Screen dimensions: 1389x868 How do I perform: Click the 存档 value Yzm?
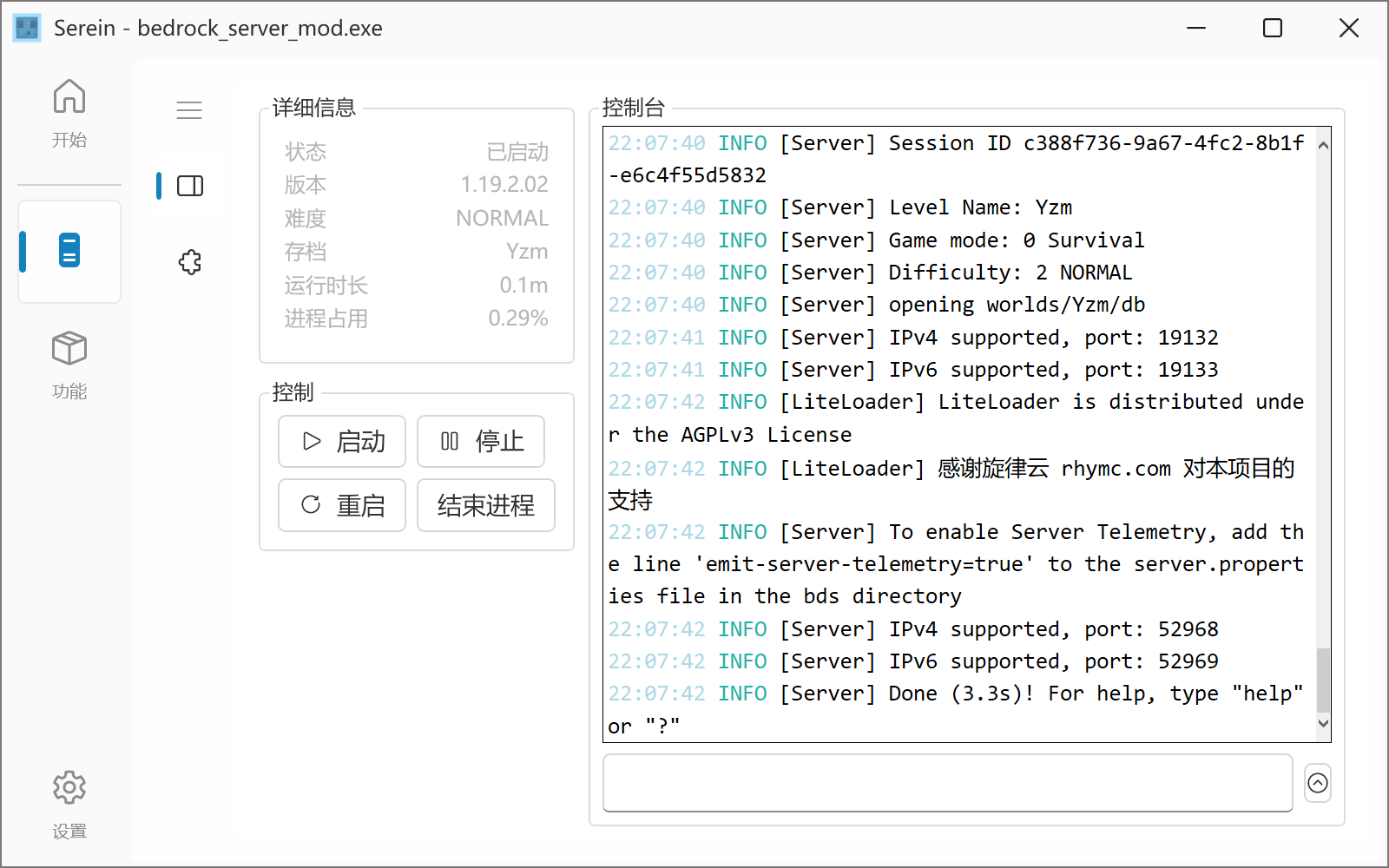pos(527,252)
